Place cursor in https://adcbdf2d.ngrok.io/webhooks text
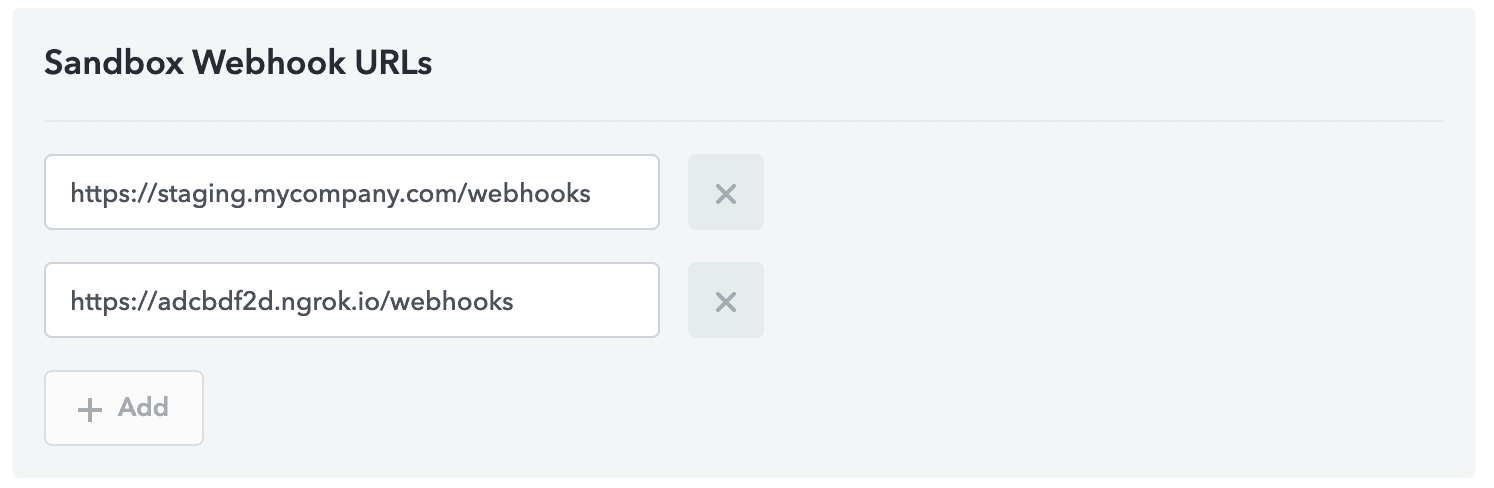 (x=291, y=300)
